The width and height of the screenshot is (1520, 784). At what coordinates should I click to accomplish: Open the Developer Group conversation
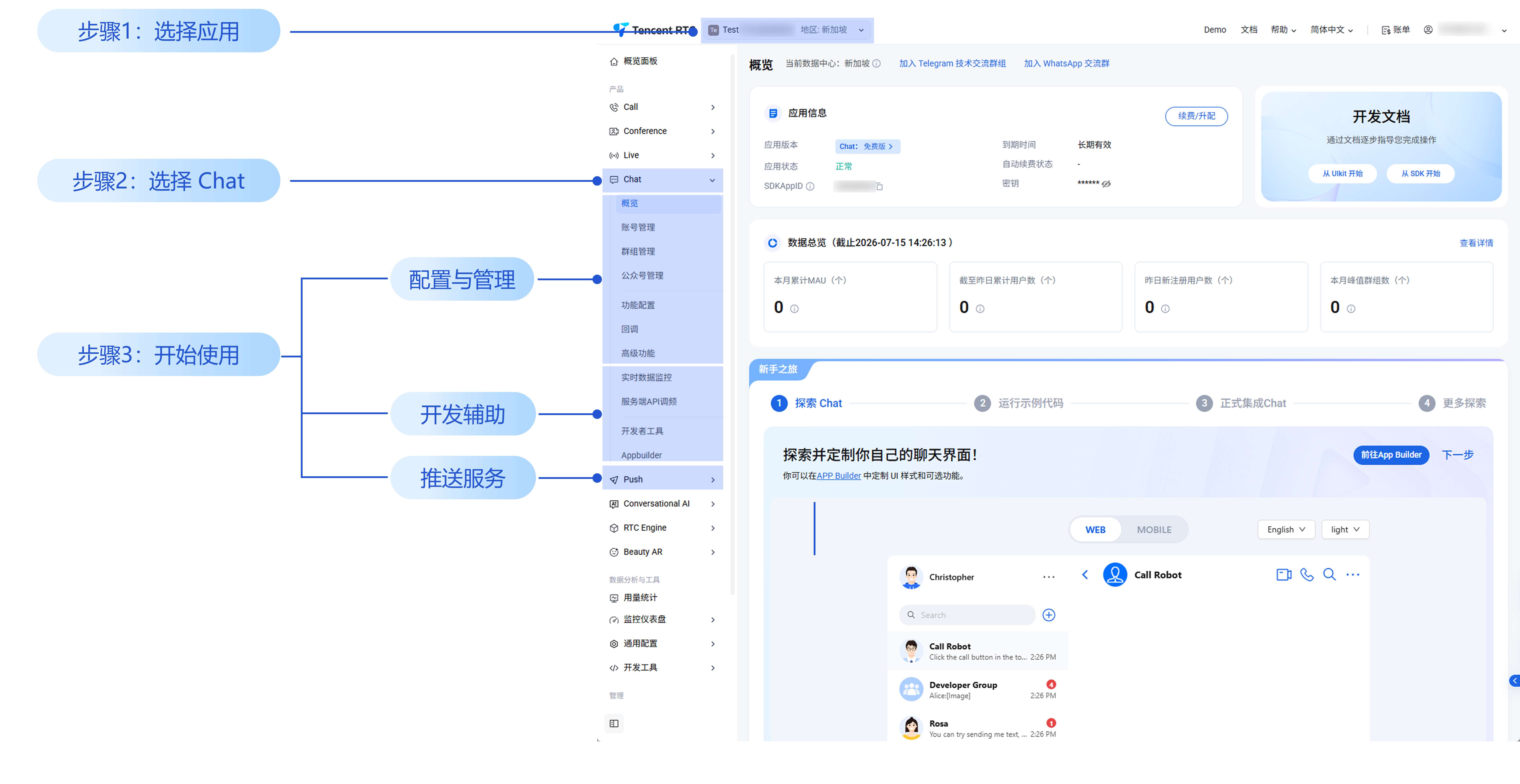coord(978,690)
